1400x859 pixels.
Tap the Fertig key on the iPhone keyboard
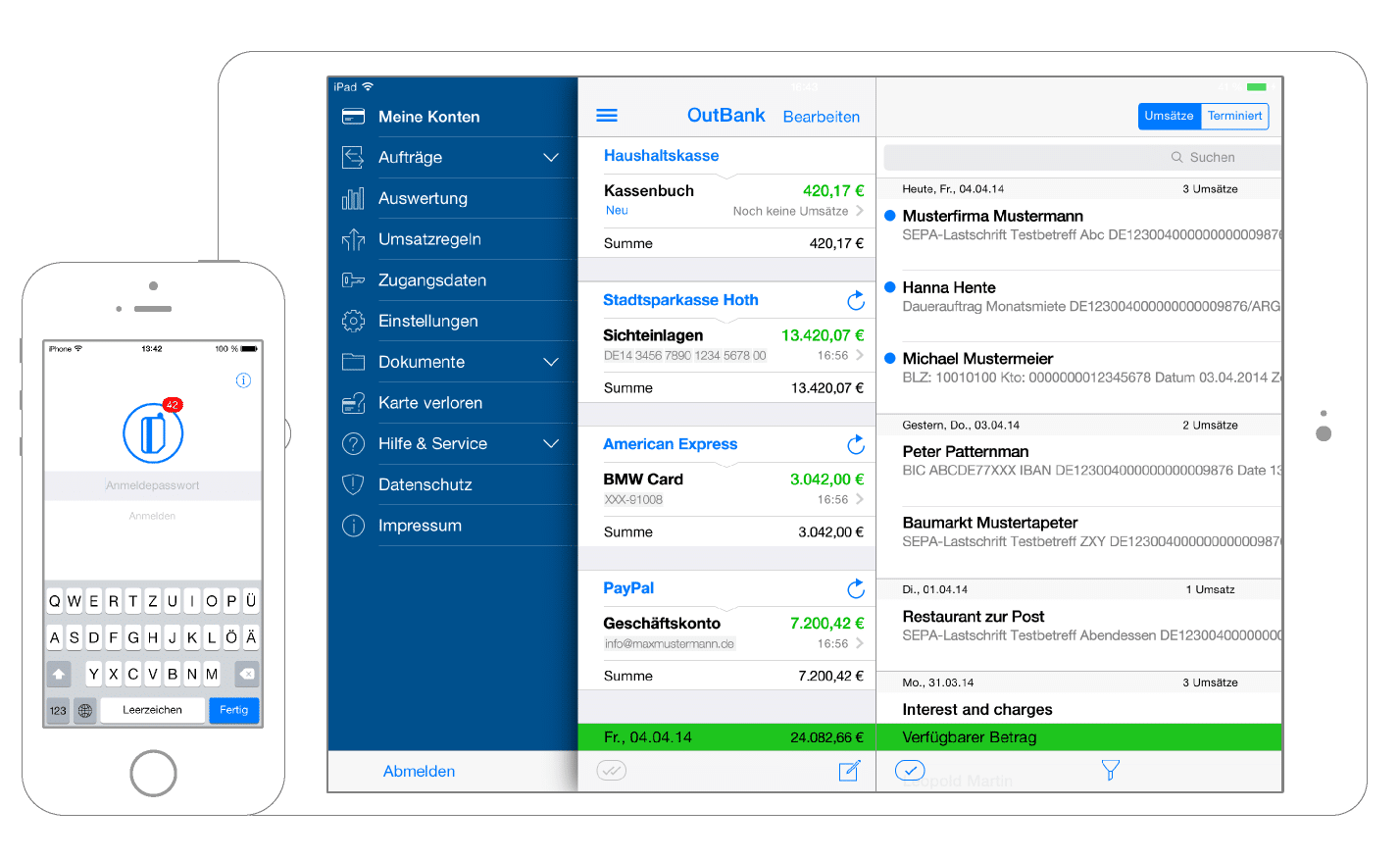point(234,710)
